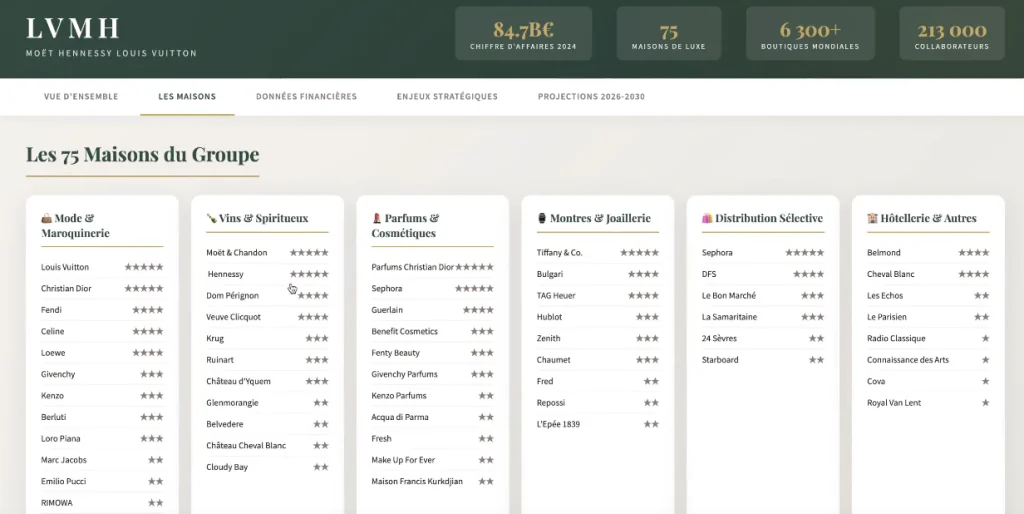This screenshot has height=514, width=1024.
Task: Select the Benefit Cosmetics row
Action: click(432, 331)
